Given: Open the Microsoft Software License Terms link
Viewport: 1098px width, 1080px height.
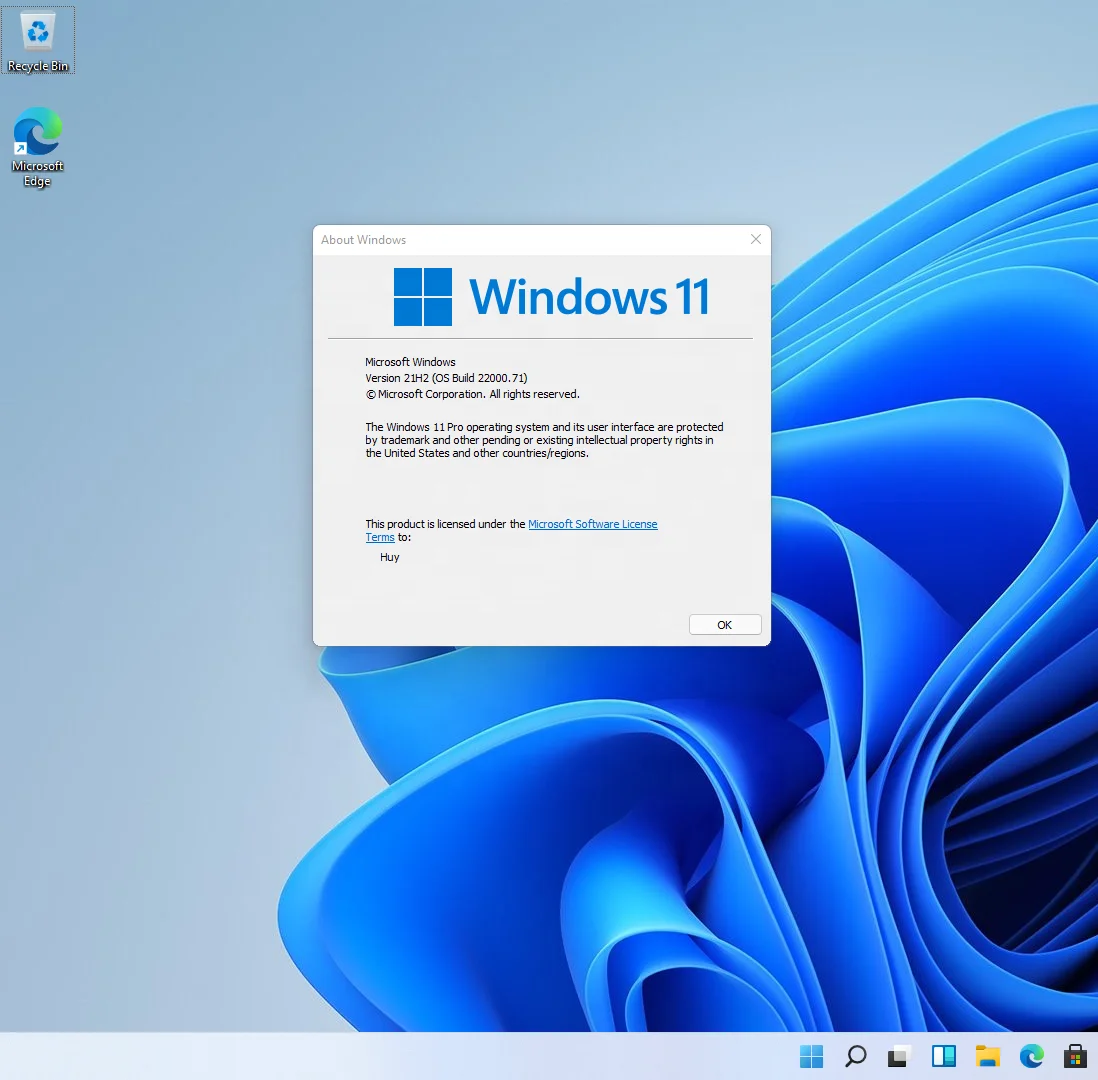Looking at the screenshot, I should pos(593,523).
